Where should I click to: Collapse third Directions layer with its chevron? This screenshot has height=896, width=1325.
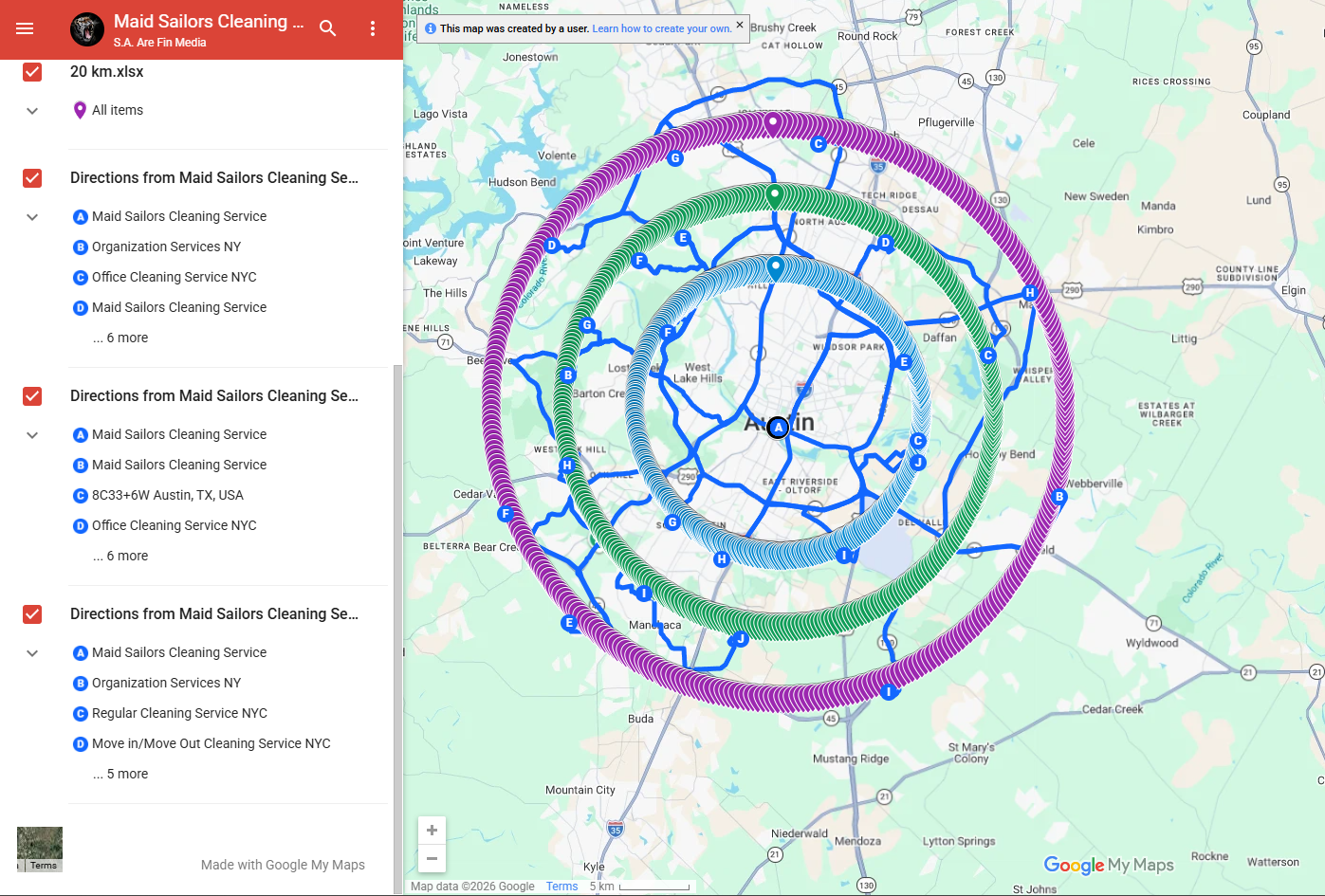[32, 653]
